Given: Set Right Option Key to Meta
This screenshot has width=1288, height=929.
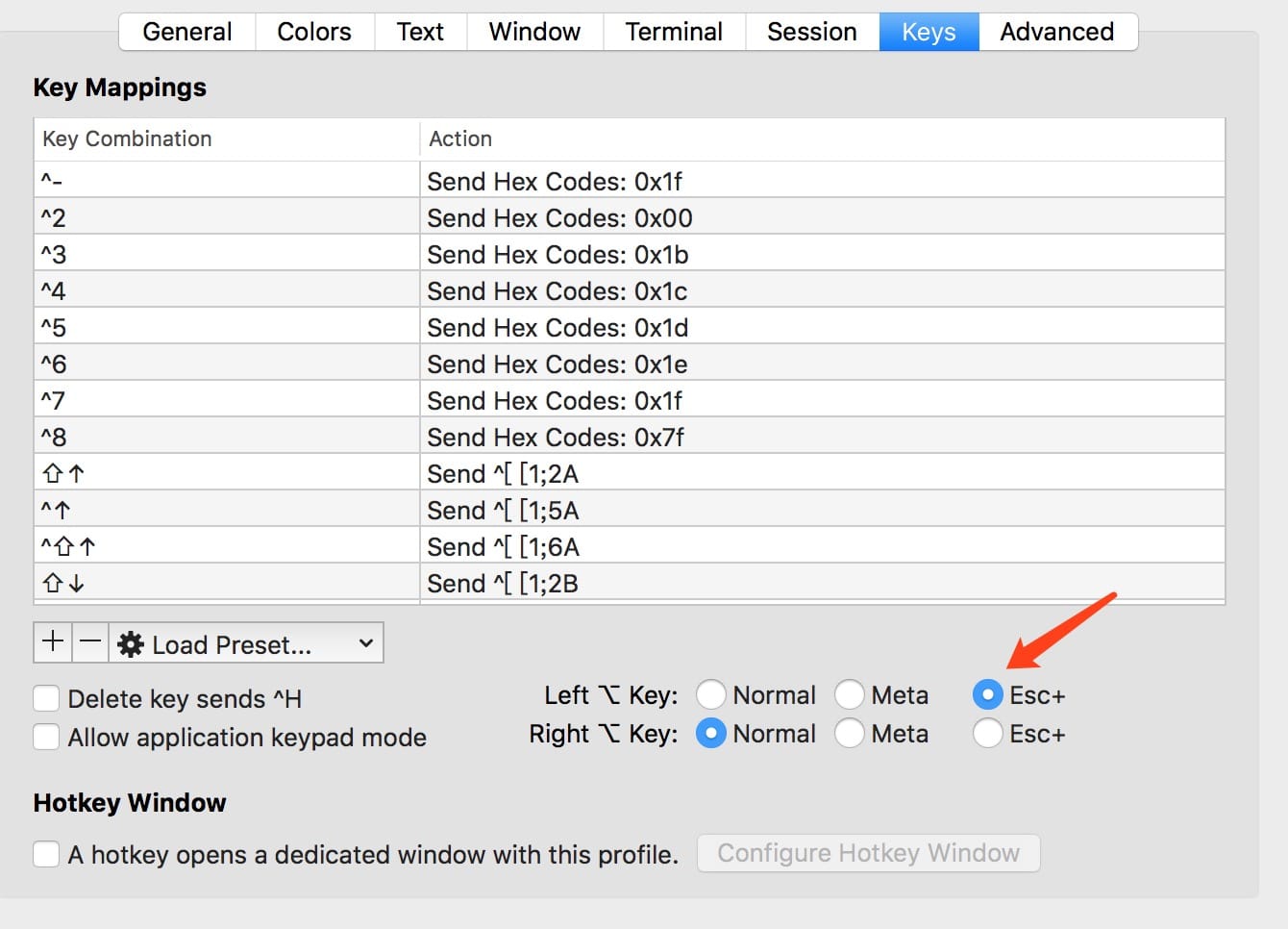Looking at the screenshot, I should (x=850, y=734).
